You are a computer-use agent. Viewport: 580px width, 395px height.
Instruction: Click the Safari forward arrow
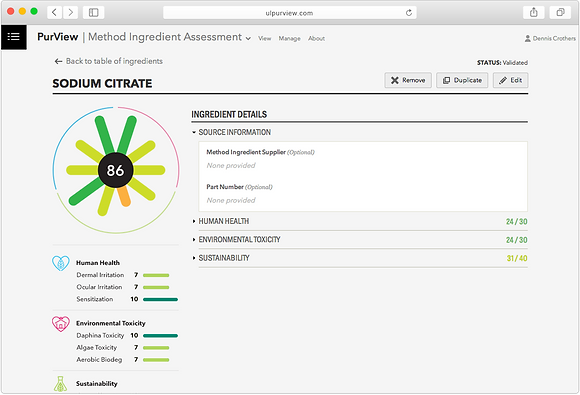(70, 13)
